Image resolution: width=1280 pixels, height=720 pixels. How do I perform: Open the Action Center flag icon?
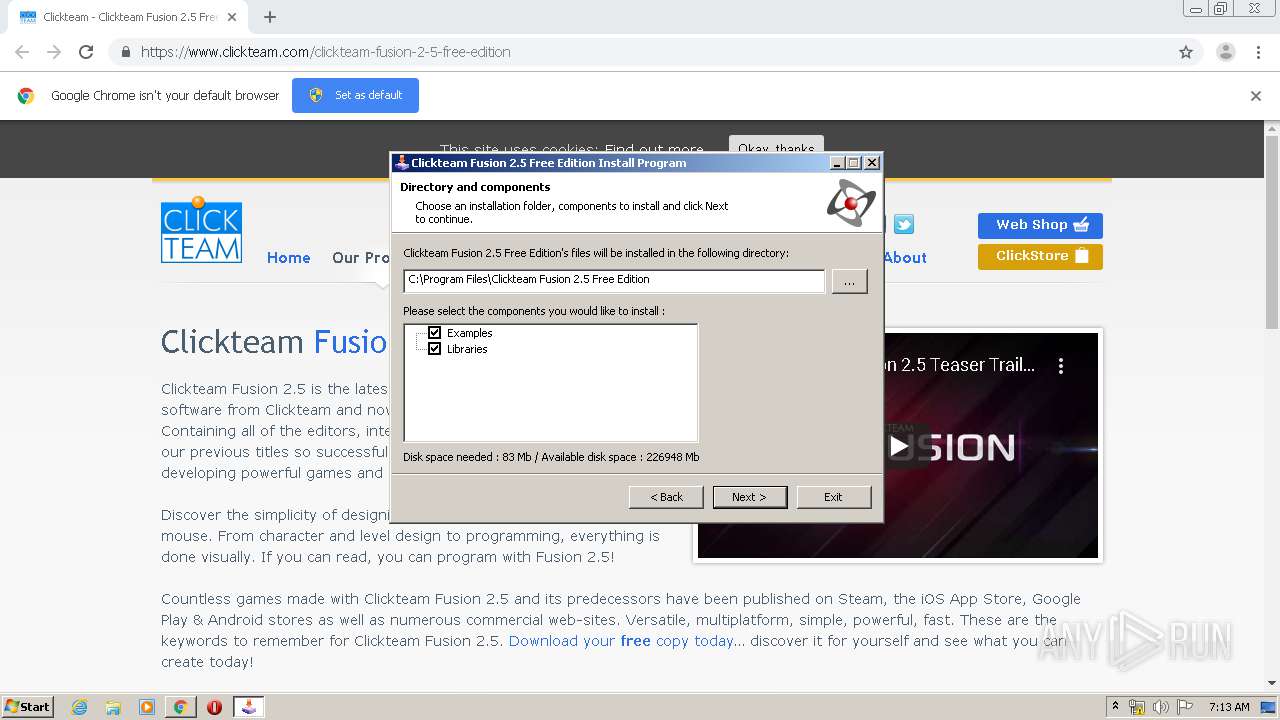(1184, 707)
